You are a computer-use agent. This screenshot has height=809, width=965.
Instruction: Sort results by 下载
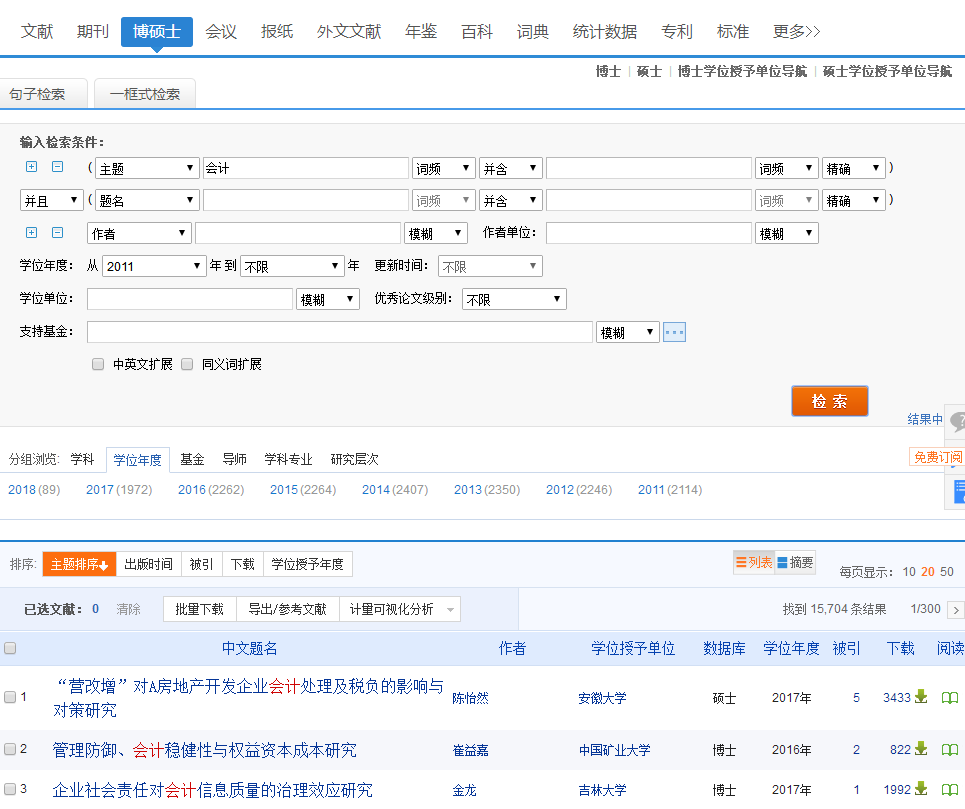(242, 564)
